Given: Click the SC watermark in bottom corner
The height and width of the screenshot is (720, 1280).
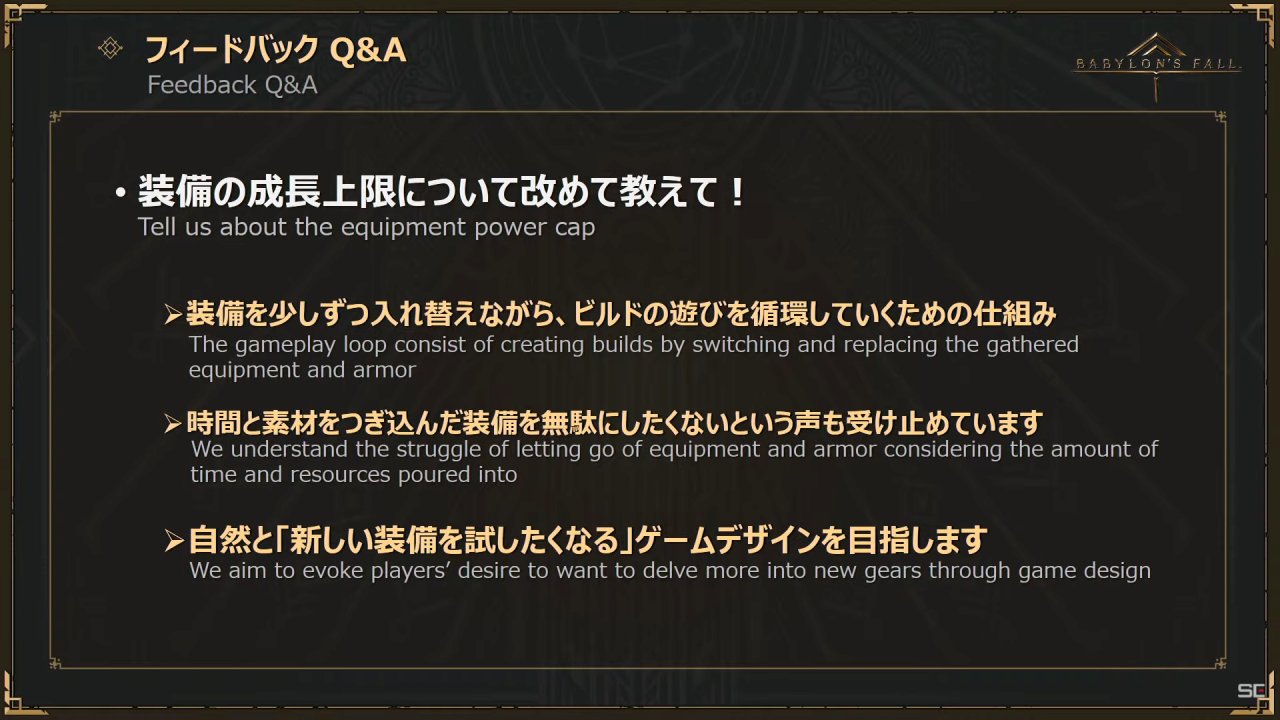Looking at the screenshot, I should pos(1251,691).
